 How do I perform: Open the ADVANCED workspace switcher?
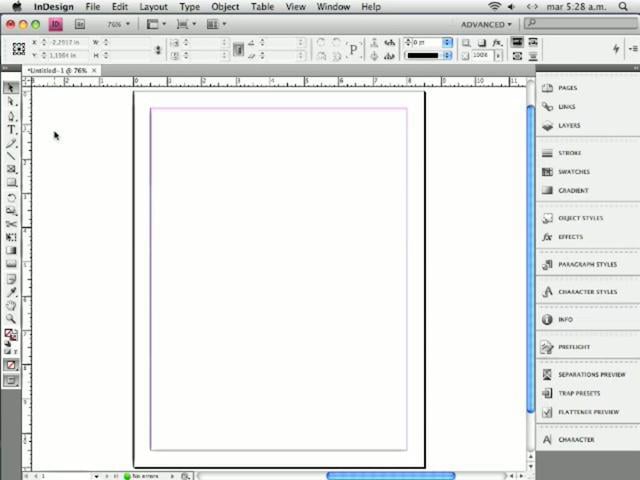click(x=486, y=24)
